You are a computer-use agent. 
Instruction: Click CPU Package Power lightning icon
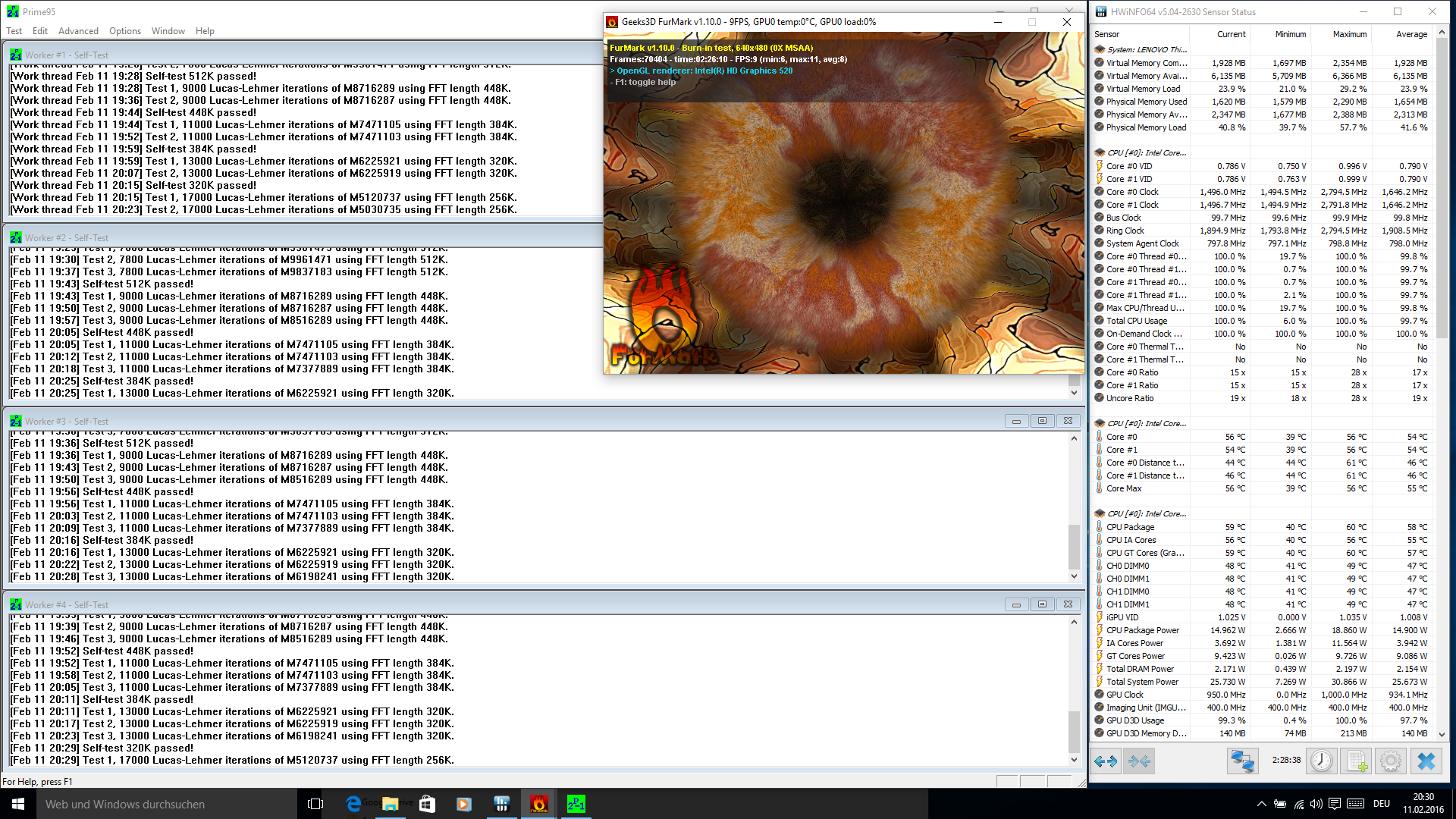[1099, 630]
